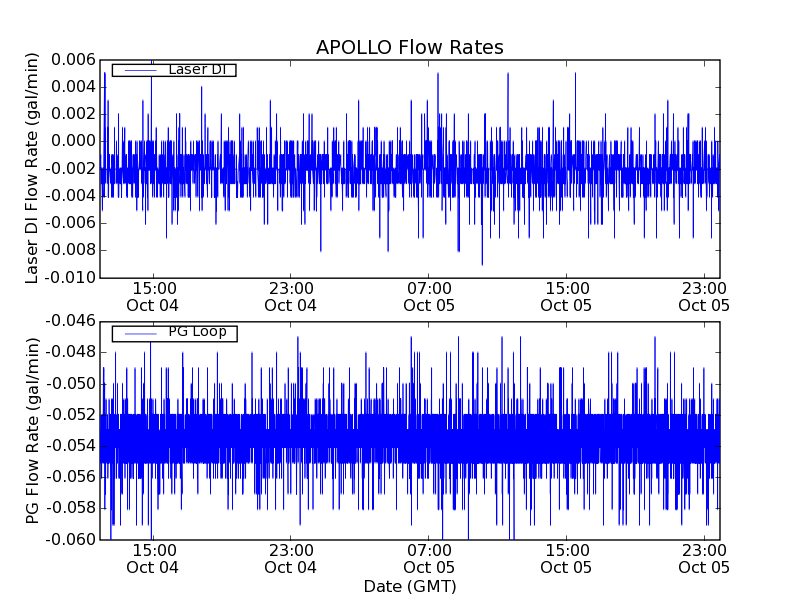This screenshot has height=600, width=800.
Task: Click the -0.006 tick label on top chart
Action: (x=70, y=223)
